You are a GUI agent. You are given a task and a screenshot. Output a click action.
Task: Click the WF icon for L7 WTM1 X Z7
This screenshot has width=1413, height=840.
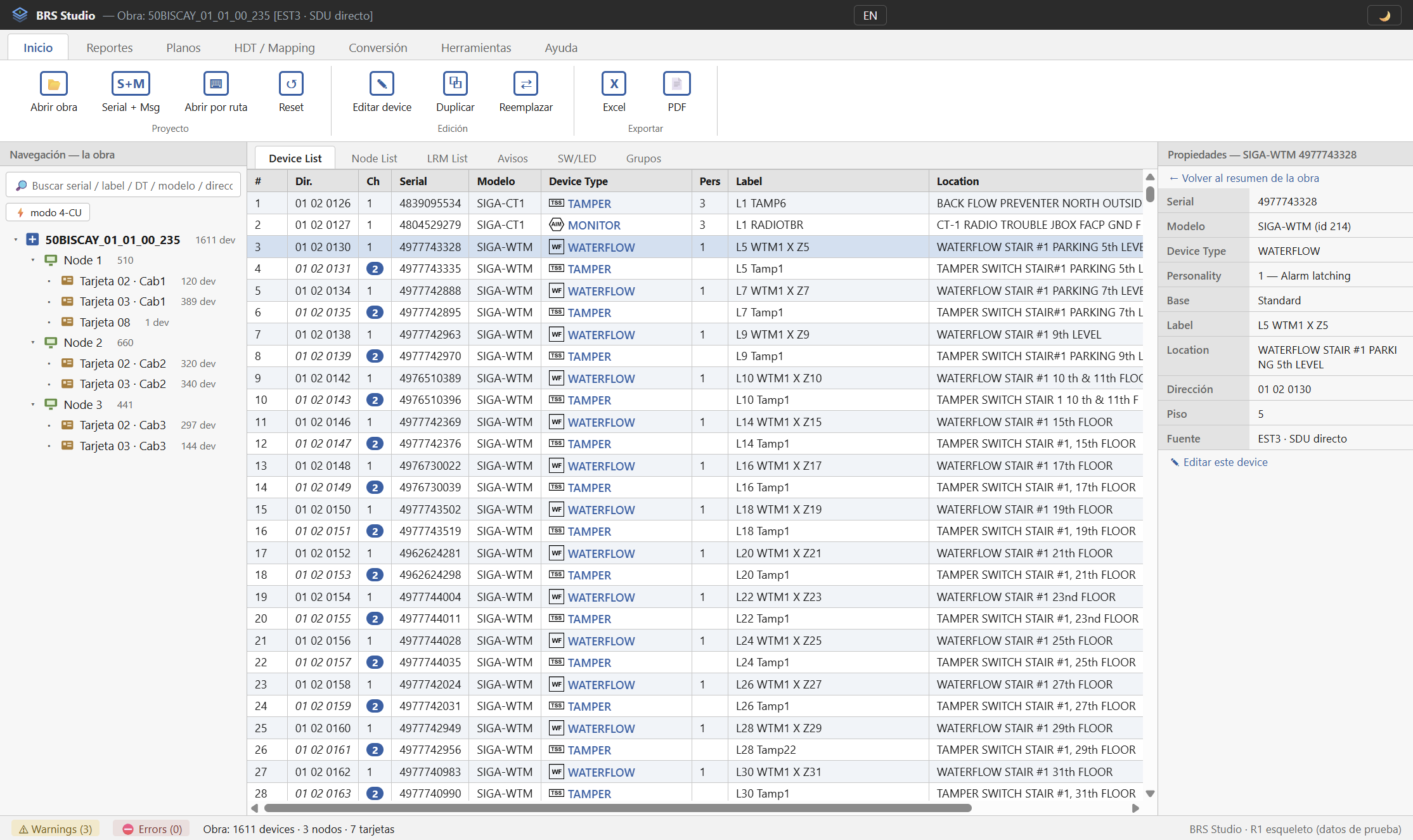tap(557, 290)
